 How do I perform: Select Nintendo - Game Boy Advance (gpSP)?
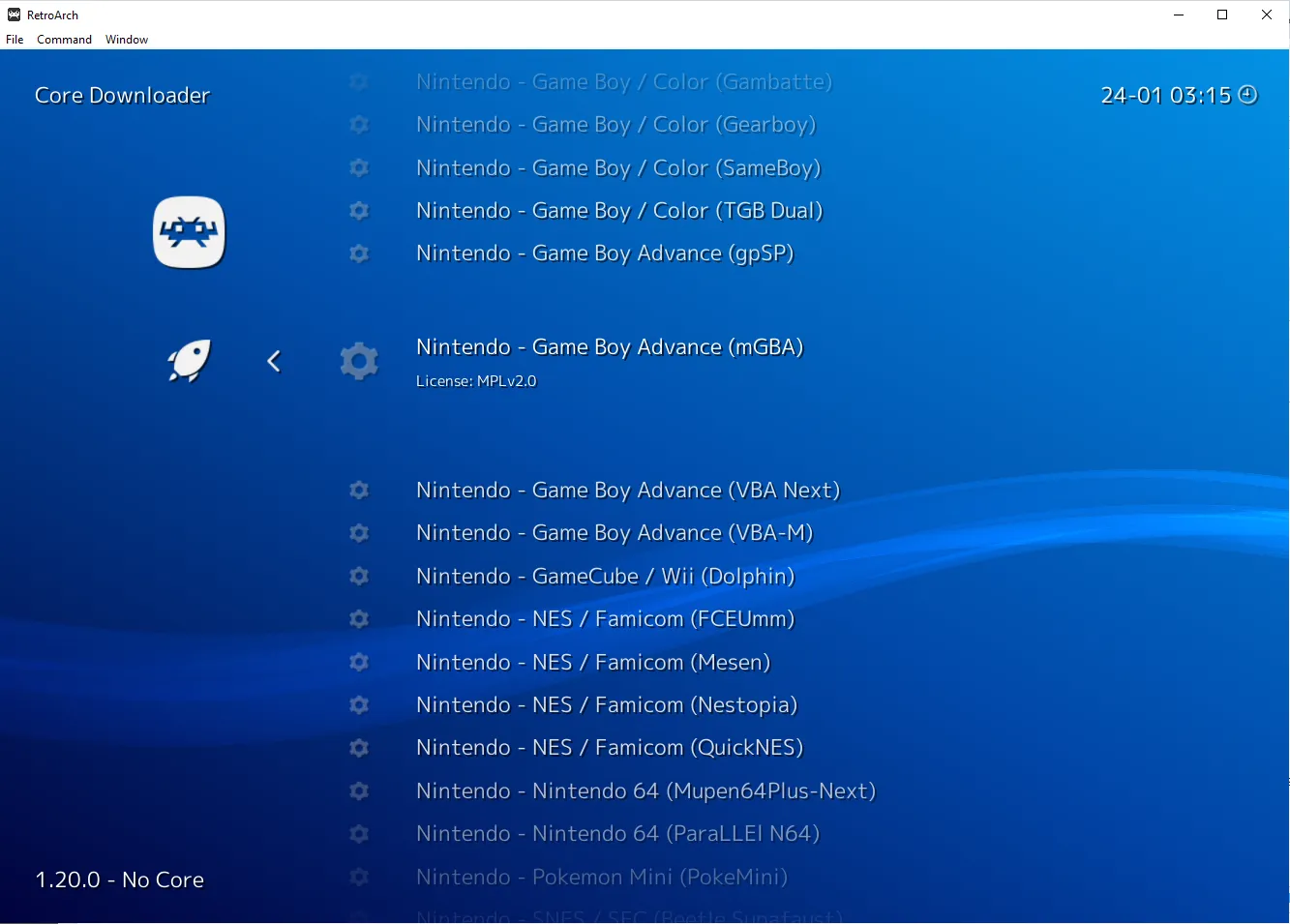(605, 253)
